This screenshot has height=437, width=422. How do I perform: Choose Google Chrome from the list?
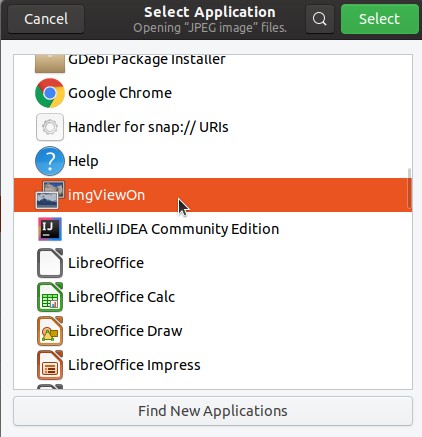213,93
